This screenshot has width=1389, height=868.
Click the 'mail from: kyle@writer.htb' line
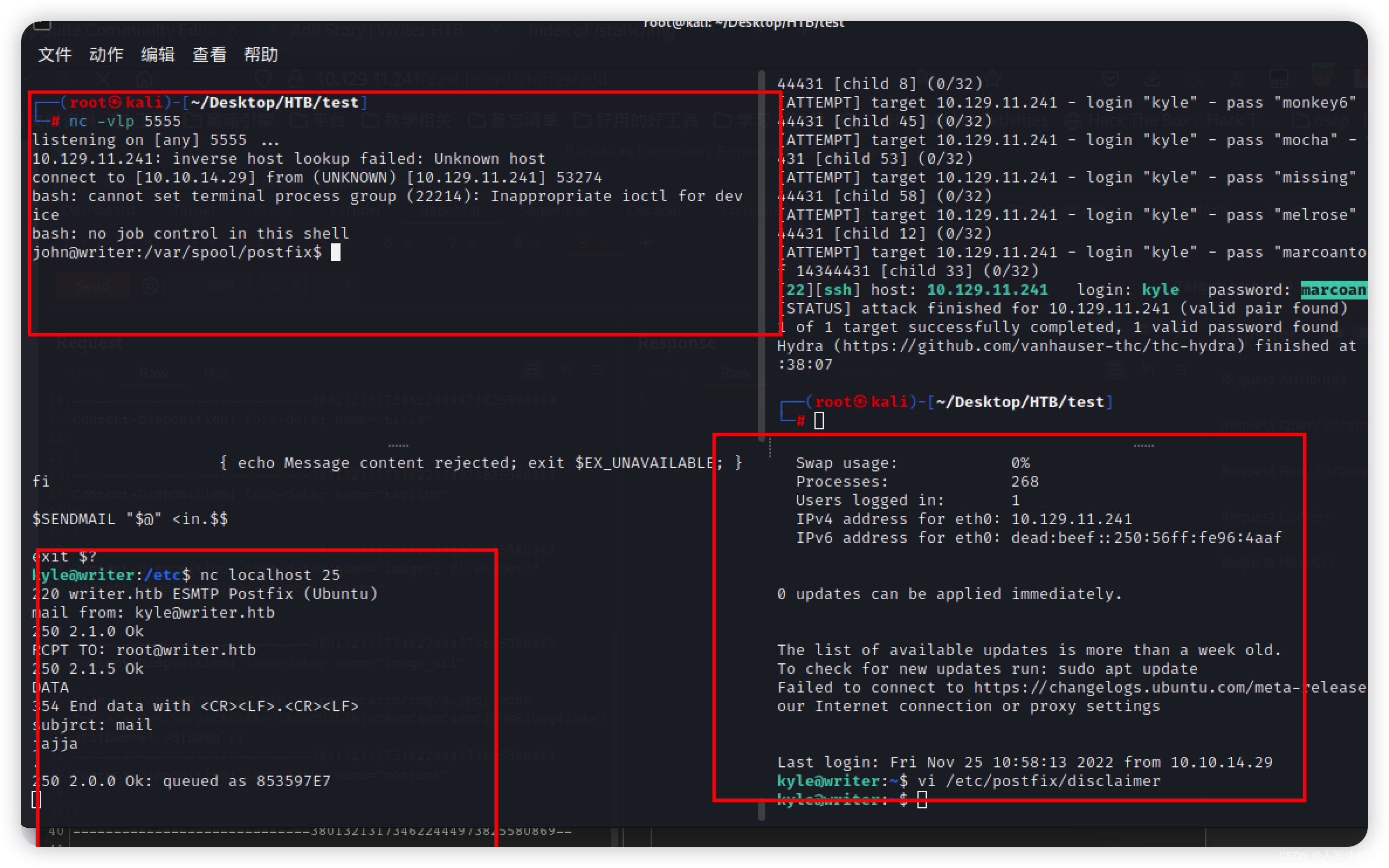point(153,612)
